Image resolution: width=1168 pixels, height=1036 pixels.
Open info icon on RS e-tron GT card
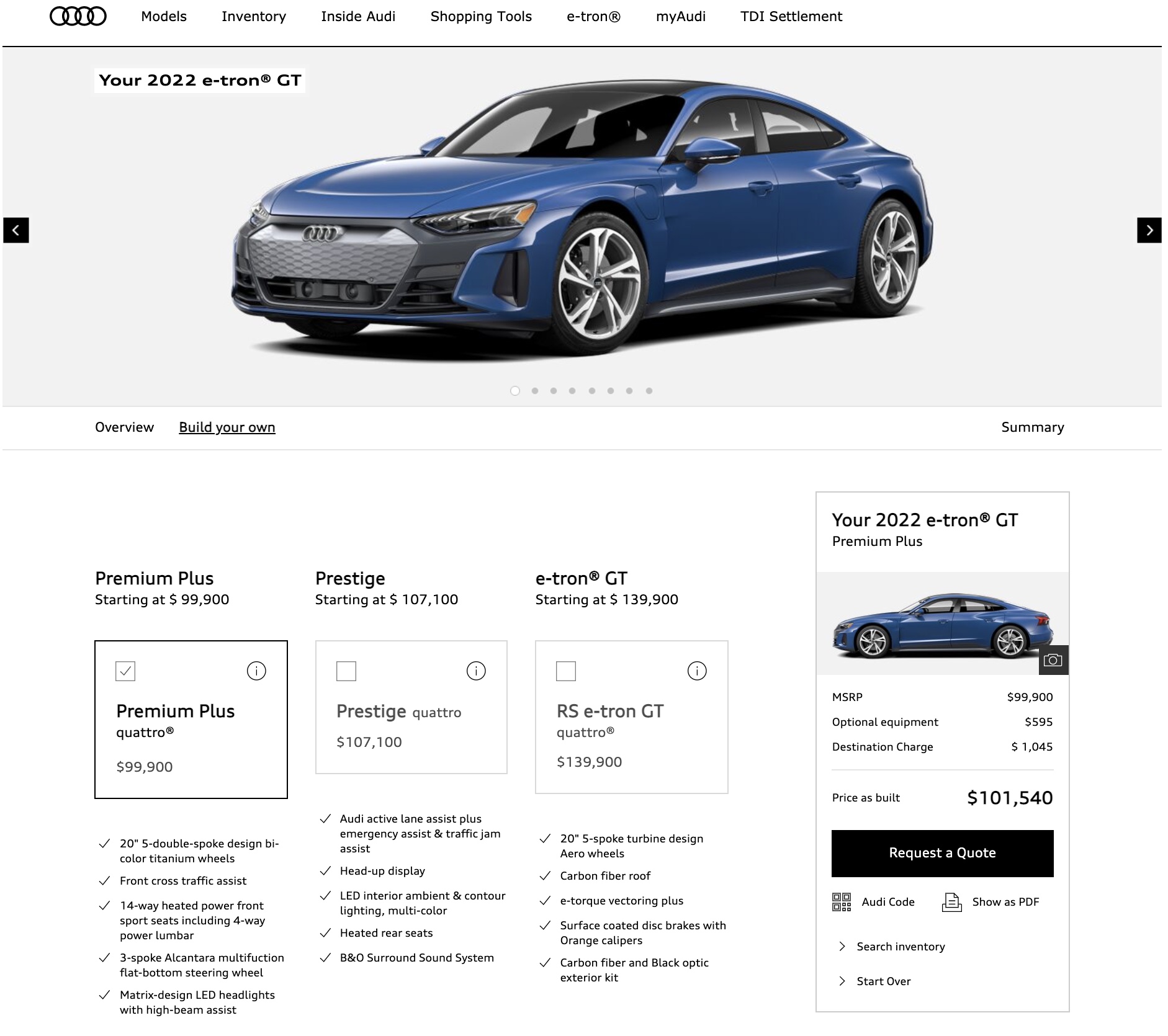click(697, 671)
